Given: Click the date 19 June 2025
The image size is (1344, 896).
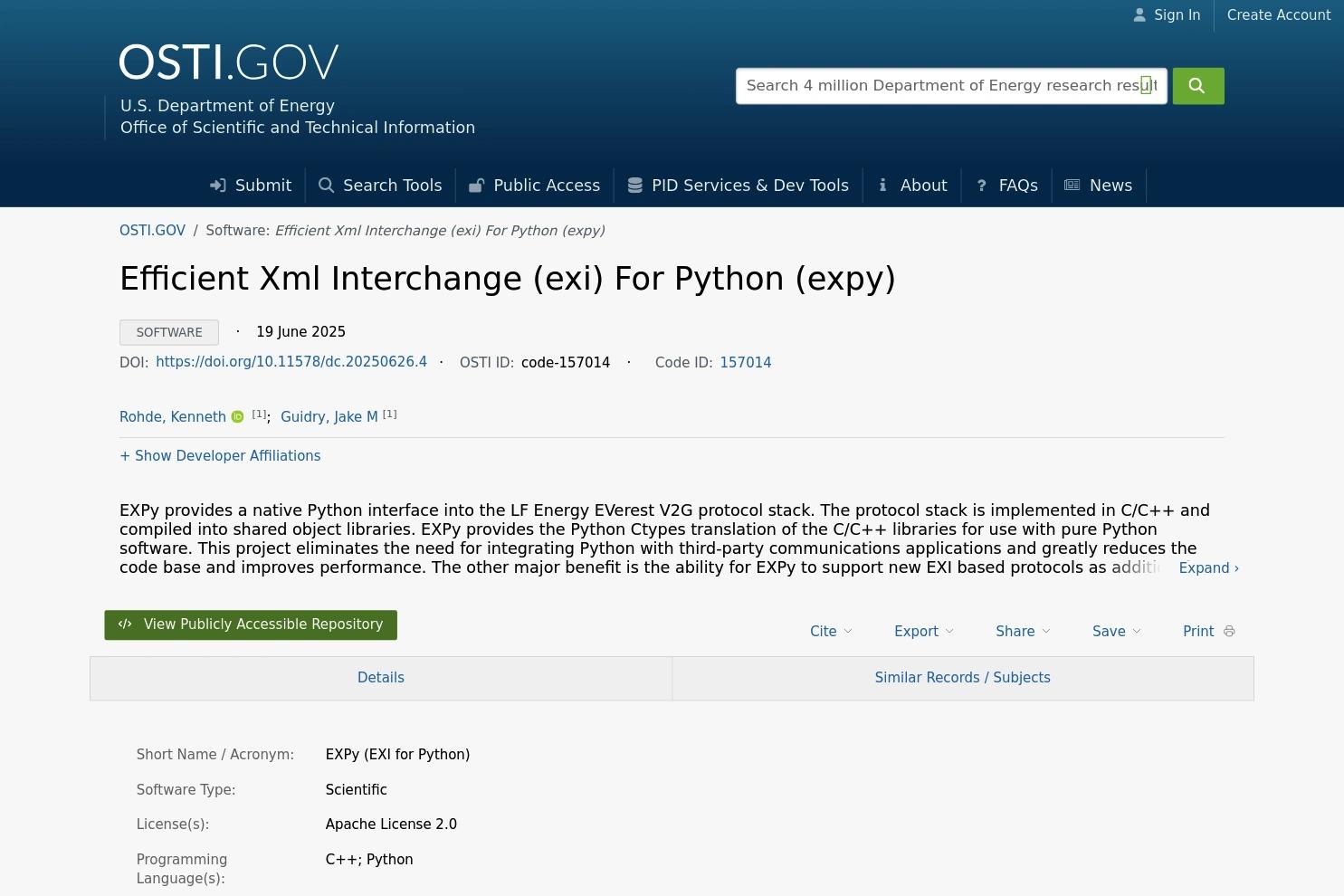Looking at the screenshot, I should tap(301, 332).
